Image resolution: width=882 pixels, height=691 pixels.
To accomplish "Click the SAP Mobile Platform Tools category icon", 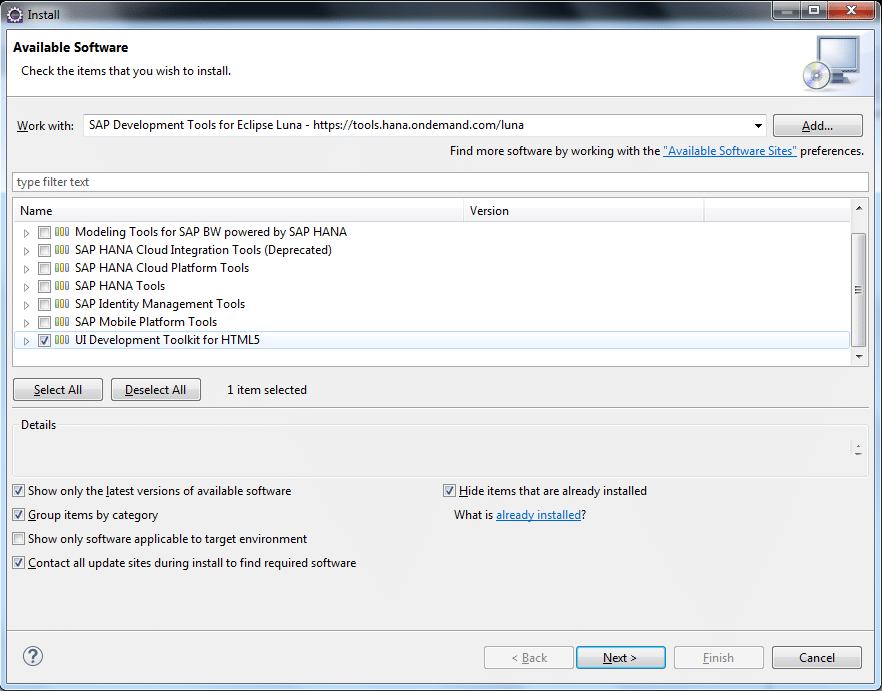I will click(x=62, y=322).
